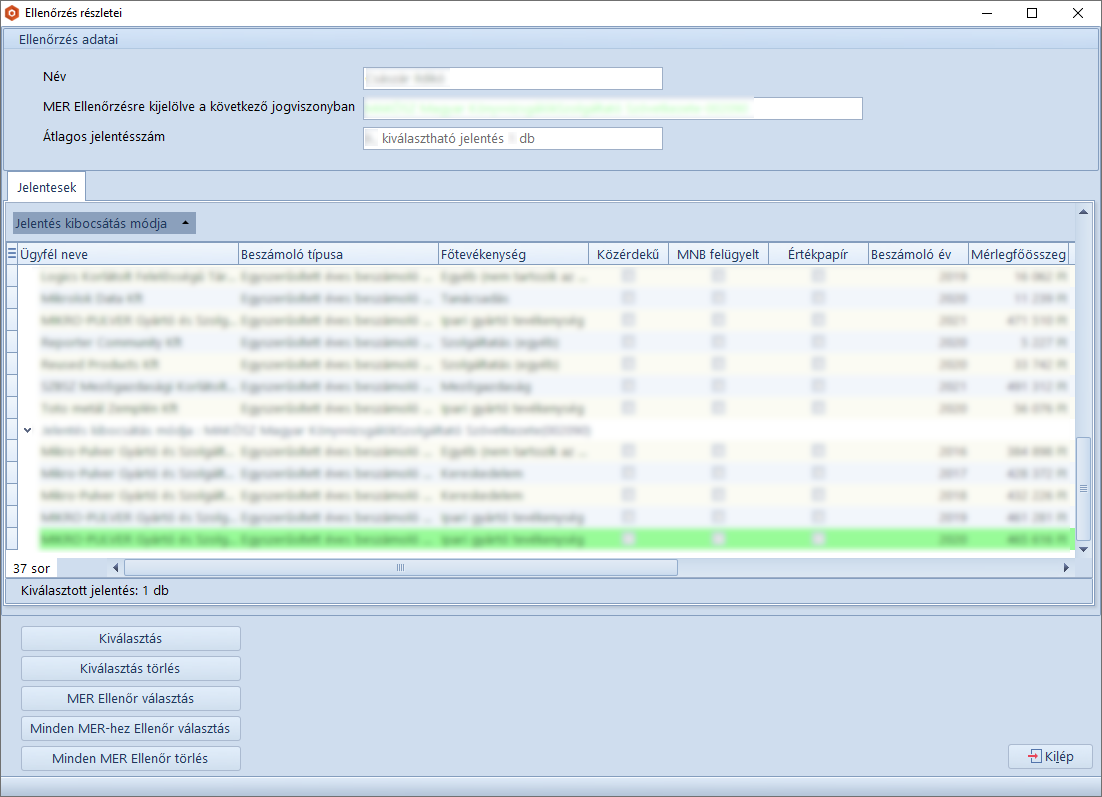
Task: Toggle Közérdekű checkbox in the green highlighted row
Action: pyautogui.click(x=628, y=539)
